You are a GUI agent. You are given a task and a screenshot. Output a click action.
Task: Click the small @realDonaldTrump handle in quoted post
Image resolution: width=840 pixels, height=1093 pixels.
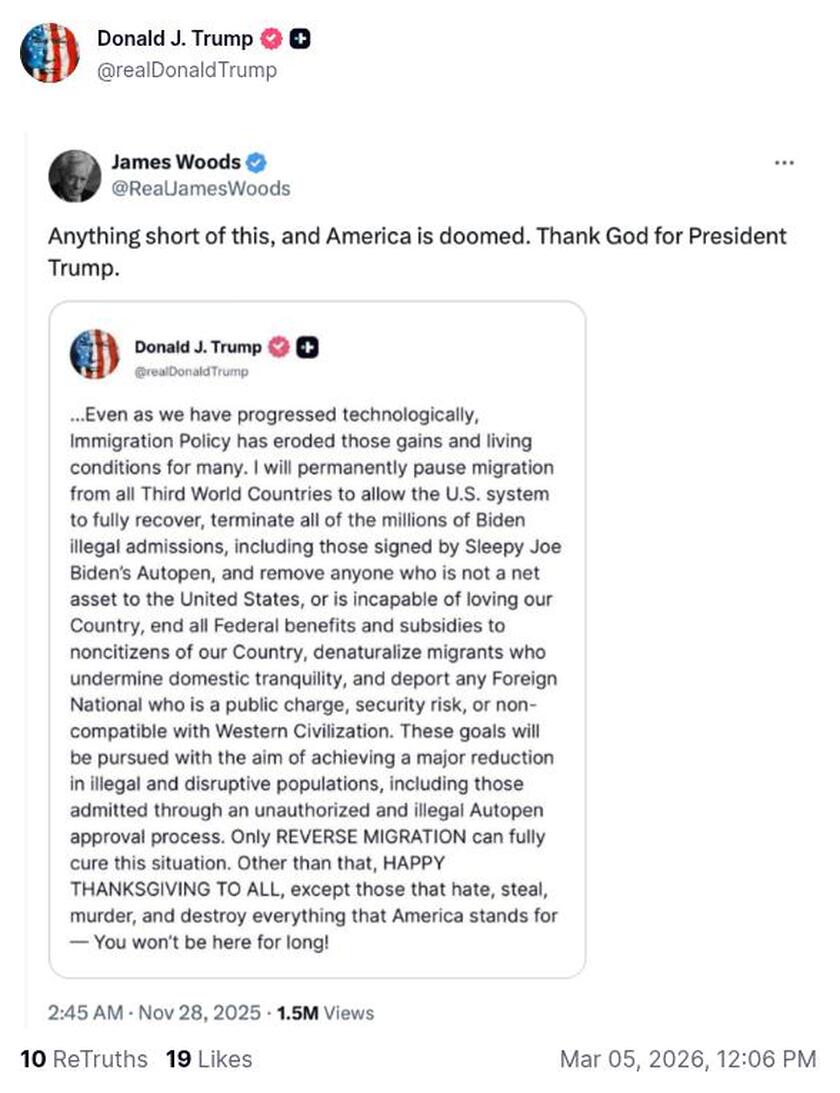coord(190,372)
